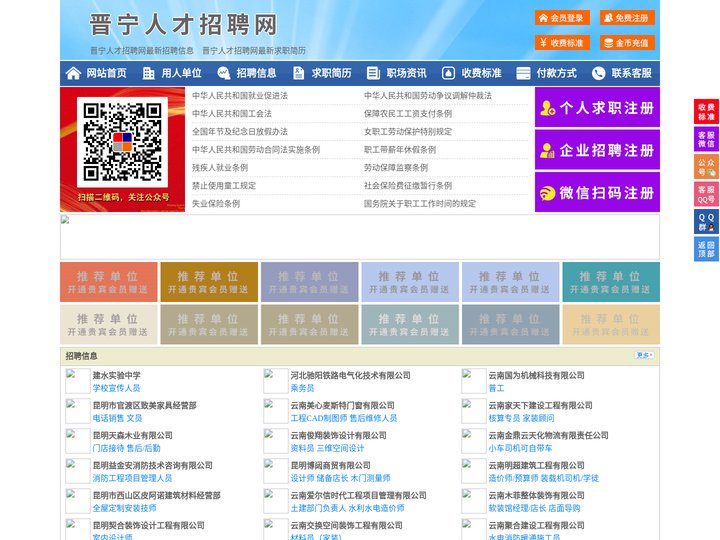Viewport: 720px width, 540px height.
Task: Open the 电话销售 文员 job link
Action: (x=118, y=418)
